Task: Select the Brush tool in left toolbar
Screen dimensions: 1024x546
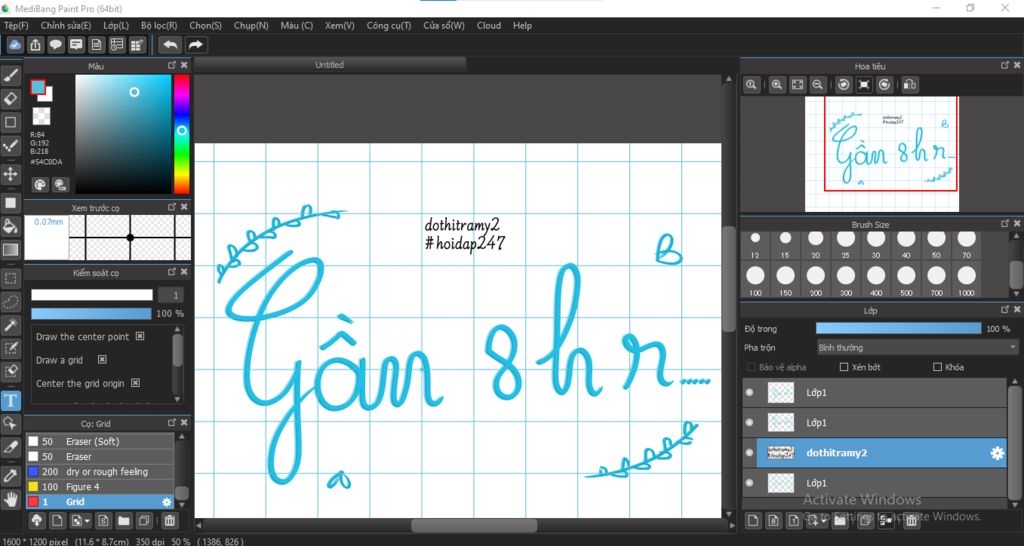Action: [x=10, y=76]
